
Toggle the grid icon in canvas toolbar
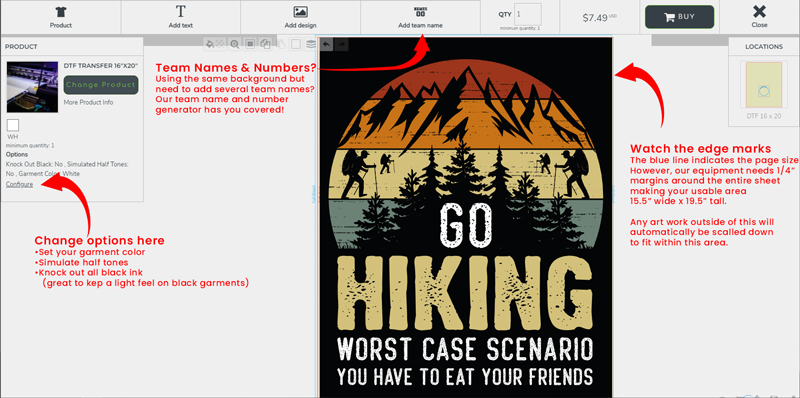tap(250, 44)
